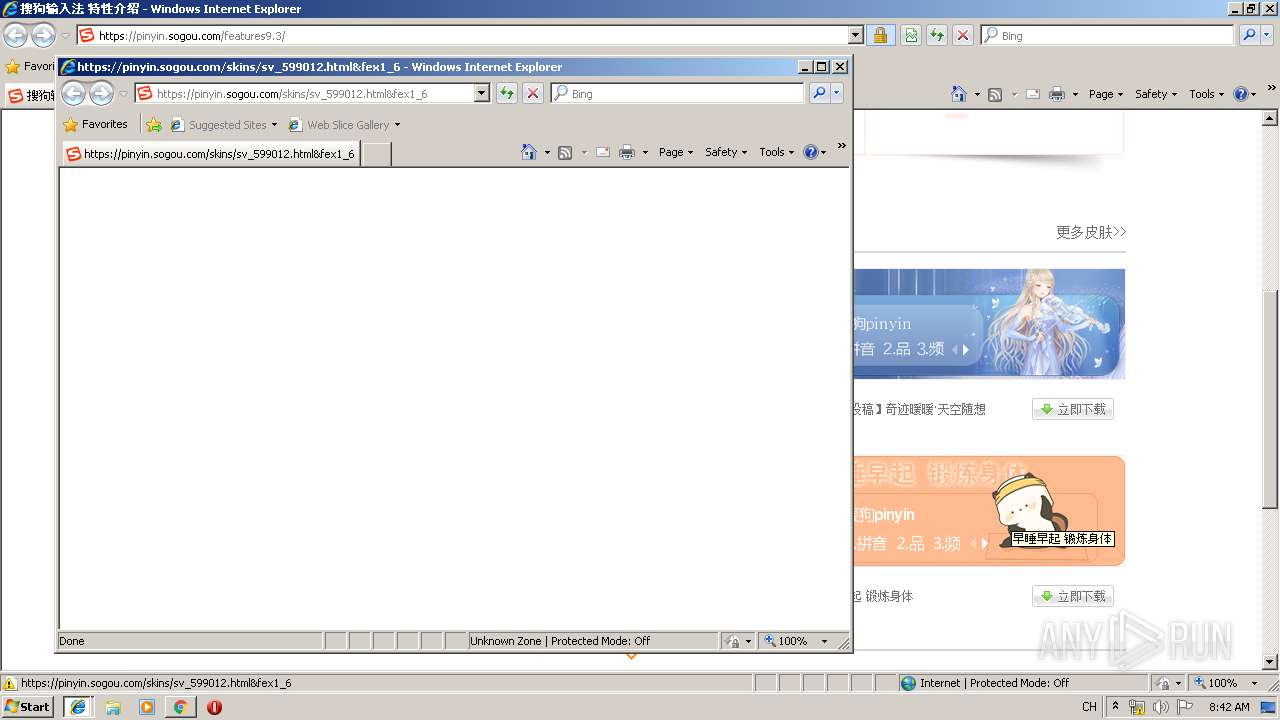Image resolution: width=1280 pixels, height=720 pixels.
Task: Expand the Print dropdown in front window
Action: (645, 152)
